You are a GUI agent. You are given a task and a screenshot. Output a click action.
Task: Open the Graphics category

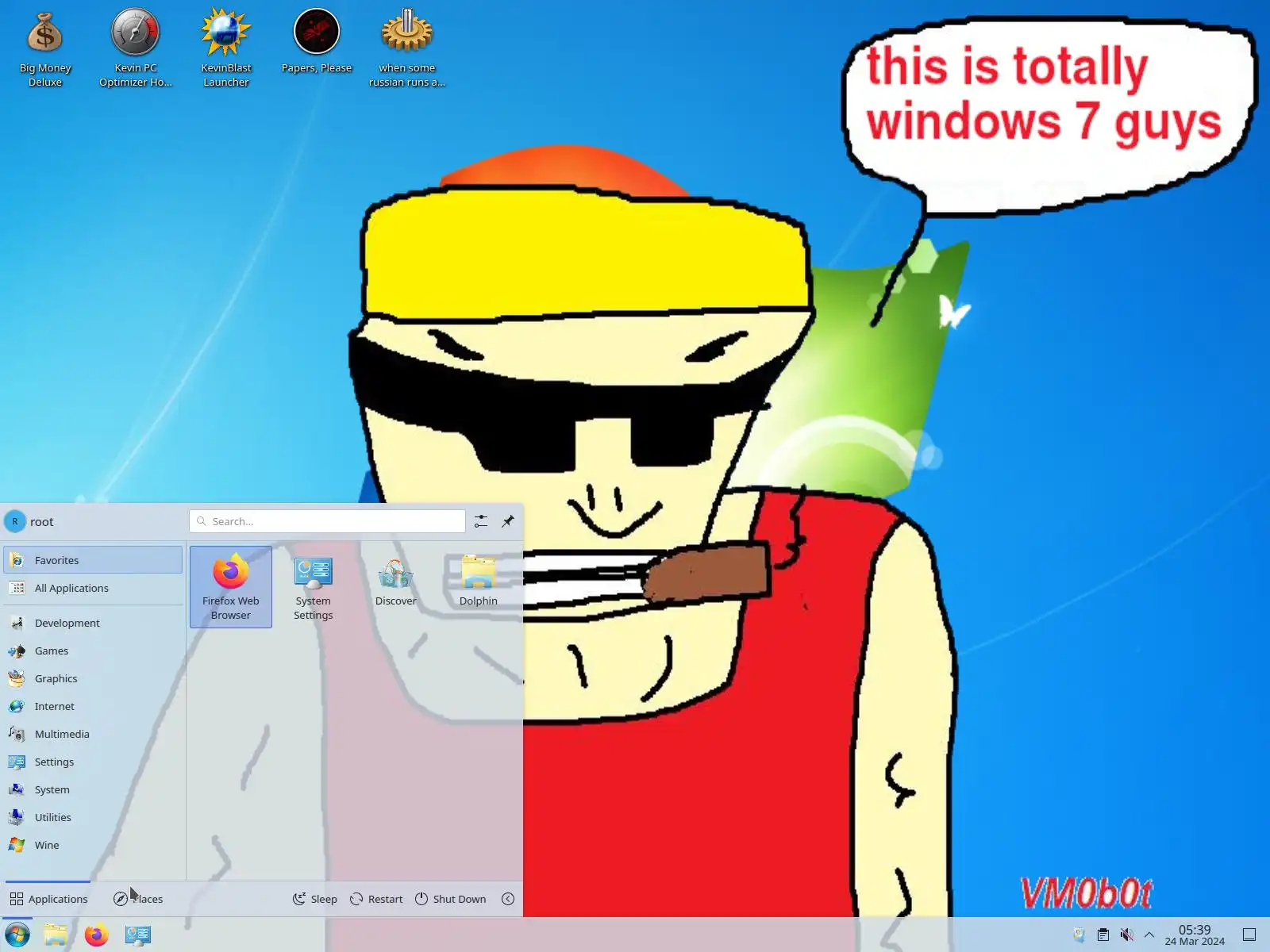pyautogui.click(x=93, y=678)
